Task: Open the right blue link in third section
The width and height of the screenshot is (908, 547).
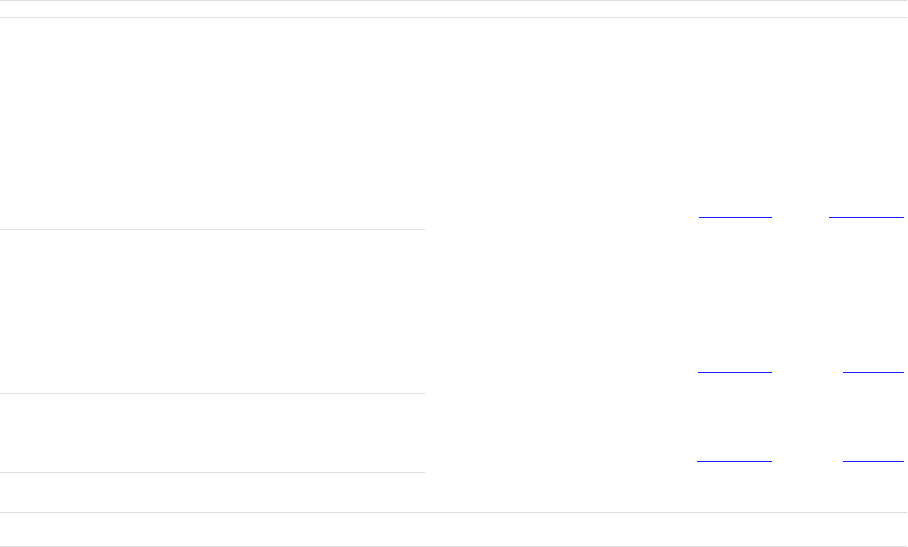Action: [873, 461]
